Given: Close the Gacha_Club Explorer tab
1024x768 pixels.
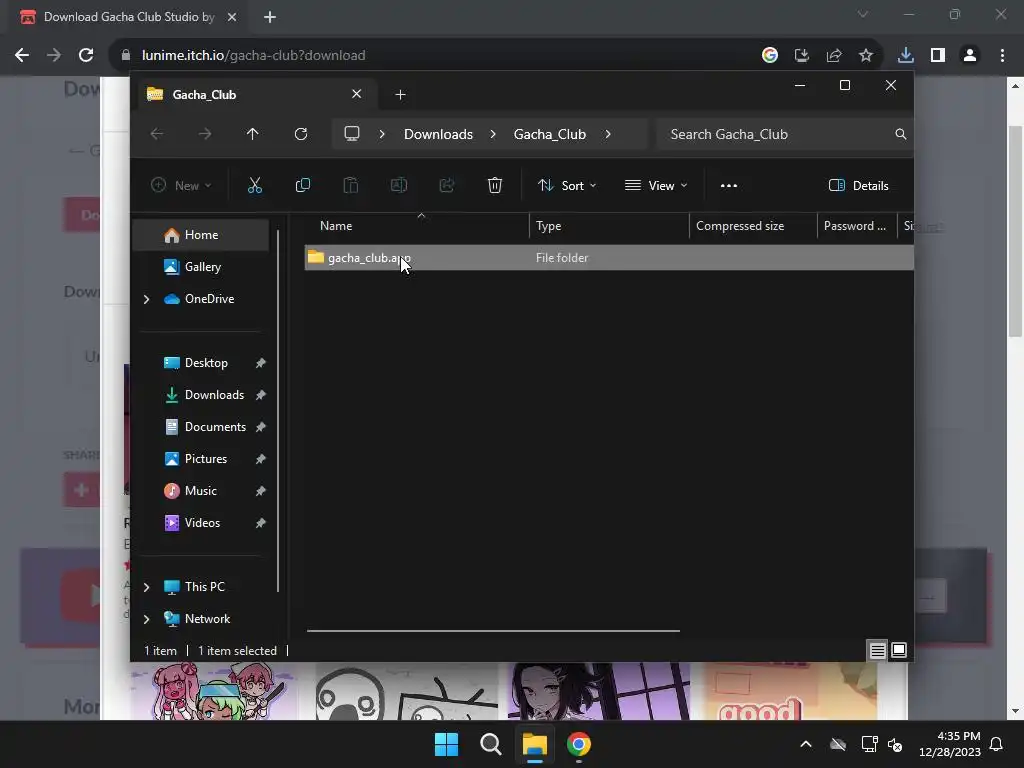Looking at the screenshot, I should click(357, 94).
